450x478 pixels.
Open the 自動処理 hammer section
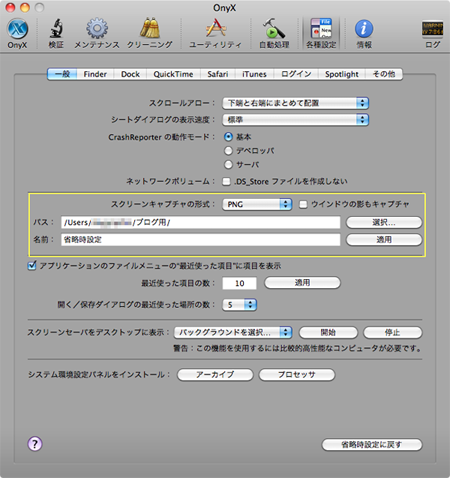click(x=274, y=33)
